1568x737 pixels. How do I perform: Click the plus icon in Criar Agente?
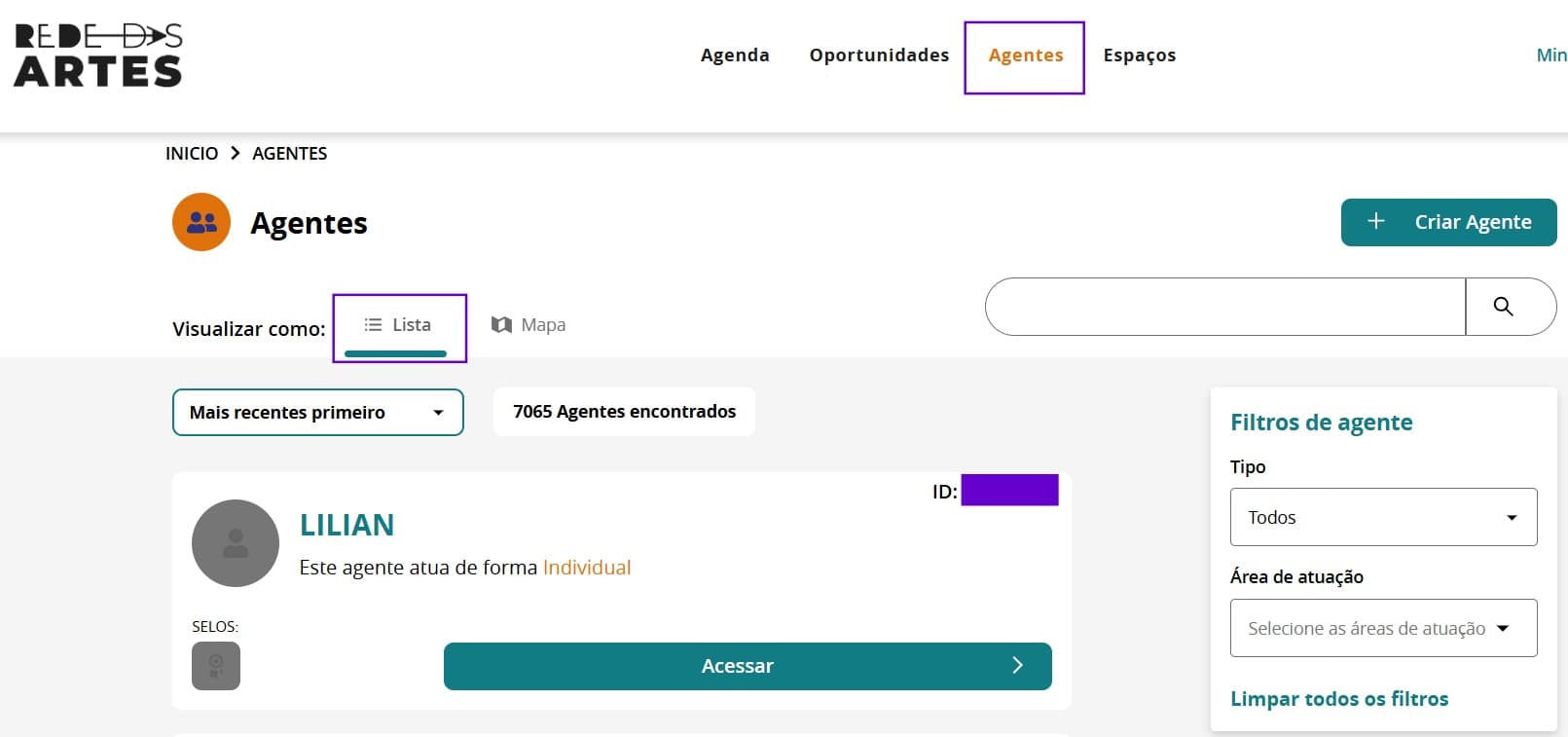tap(1375, 222)
